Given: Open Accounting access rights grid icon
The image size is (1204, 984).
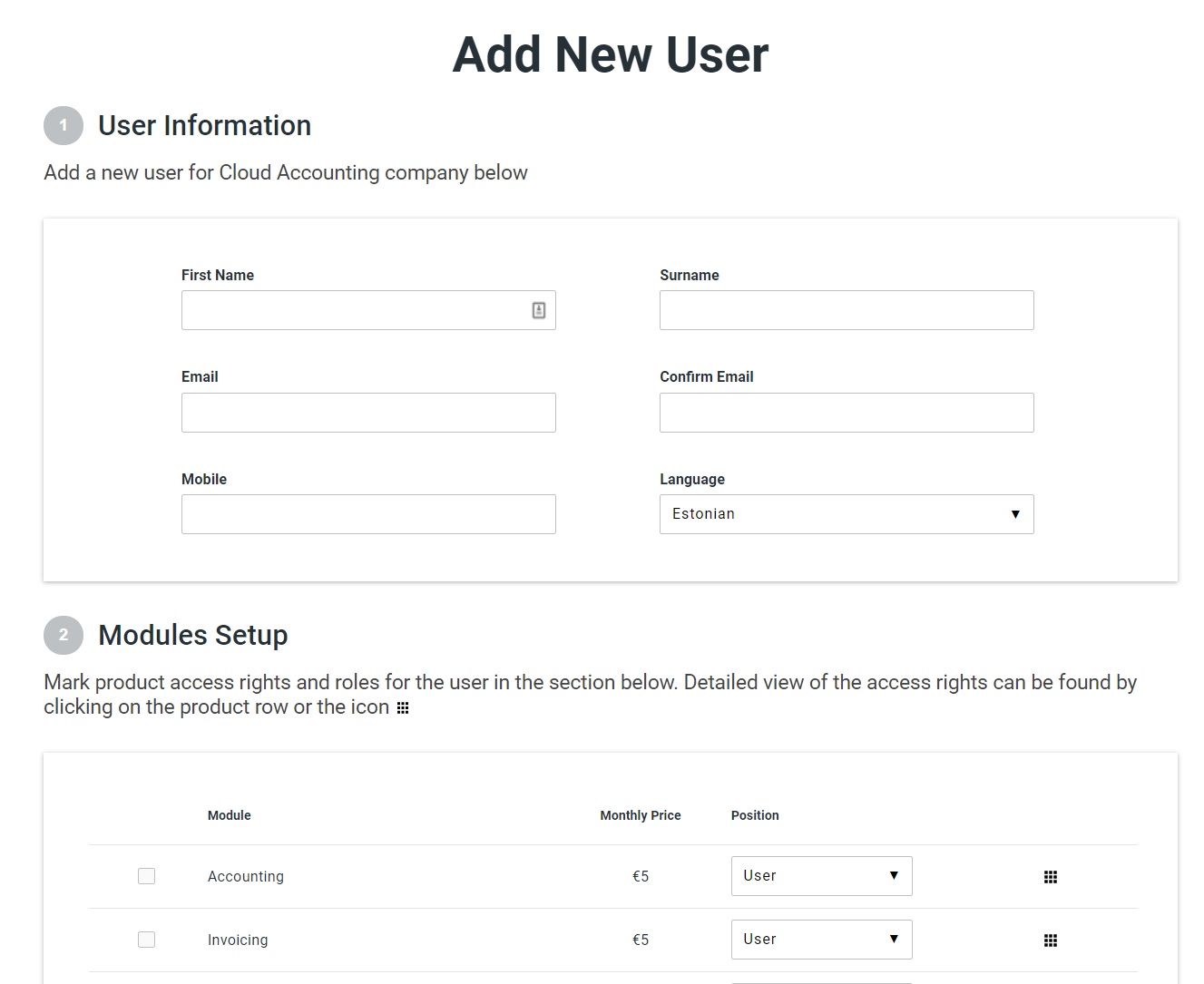Looking at the screenshot, I should click(1050, 877).
